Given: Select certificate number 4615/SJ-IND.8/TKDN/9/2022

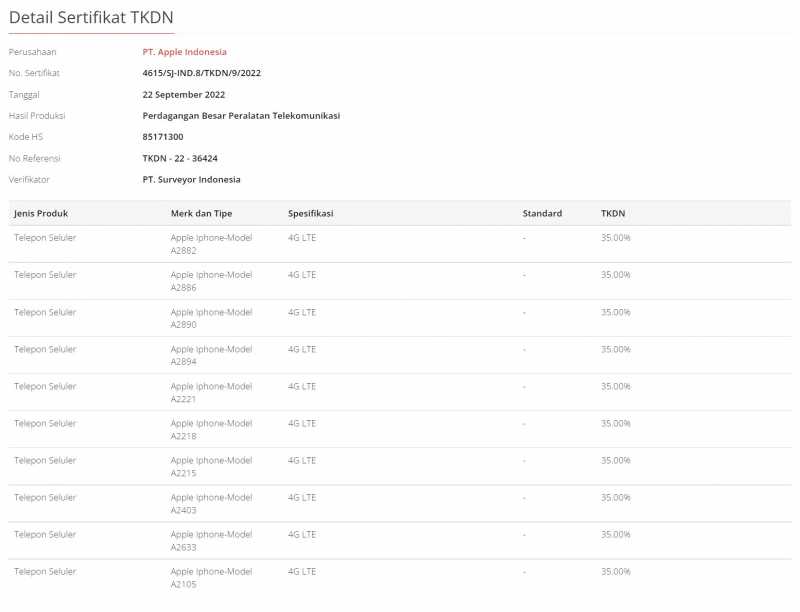Looking at the screenshot, I should point(202,73).
